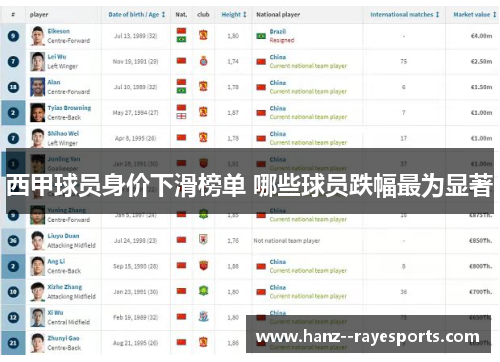Select Tyias Browning's height 1,87
500x362 pixels.
pos(233,113)
